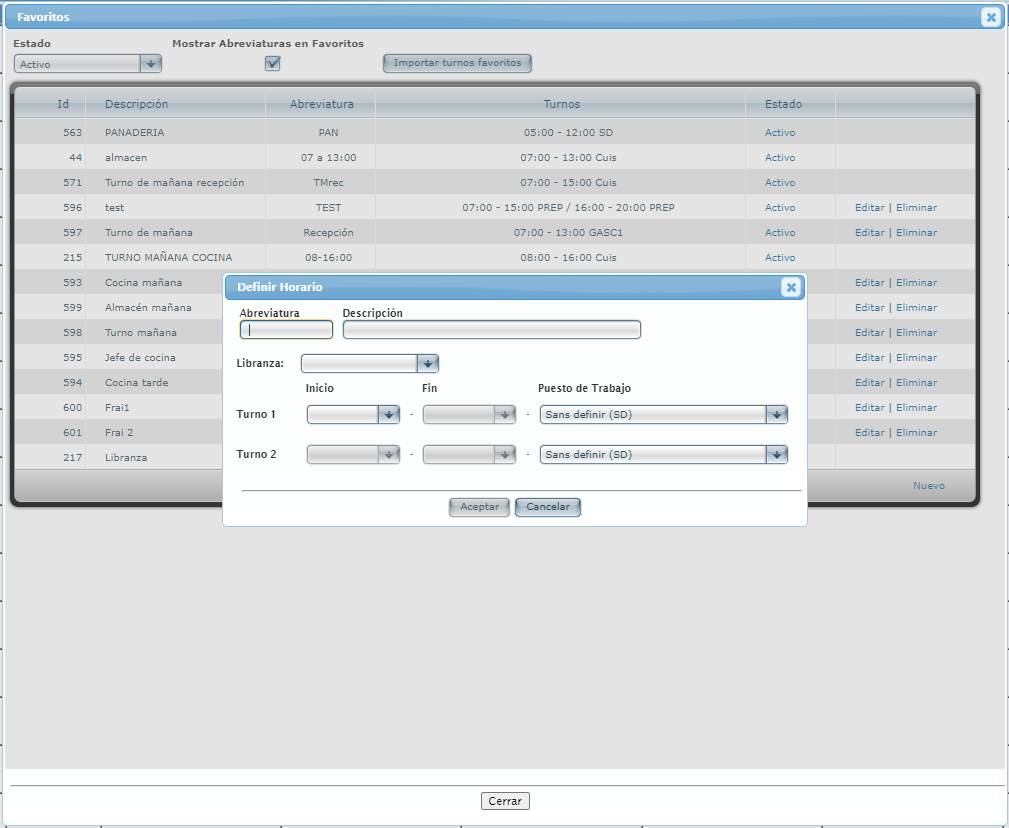1009x828 pixels.
Task: Open Turno 1 Inicio time dropdown
Action: (x=388, y=415)
